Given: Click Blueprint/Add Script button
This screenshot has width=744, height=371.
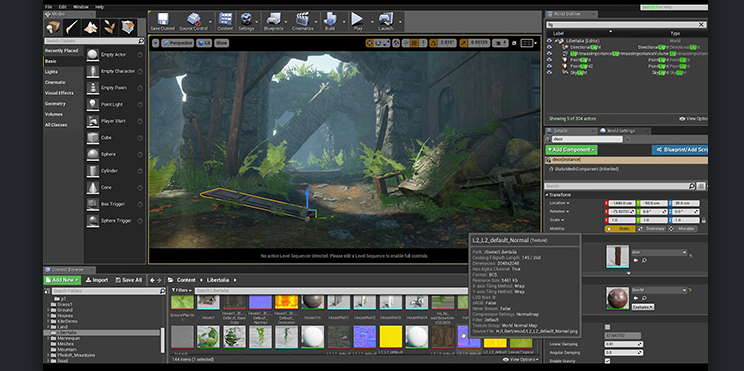Looking at the screenshot, I should 679,150.
